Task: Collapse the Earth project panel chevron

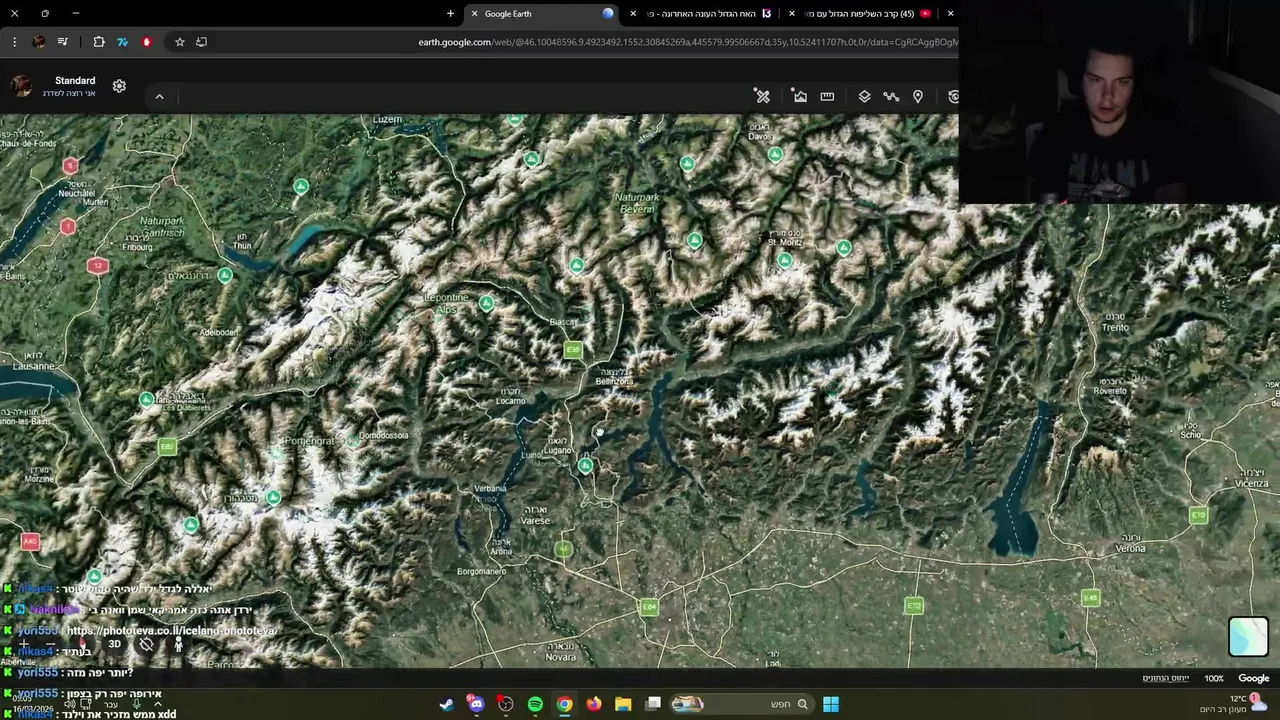Action: coord(159,96)
